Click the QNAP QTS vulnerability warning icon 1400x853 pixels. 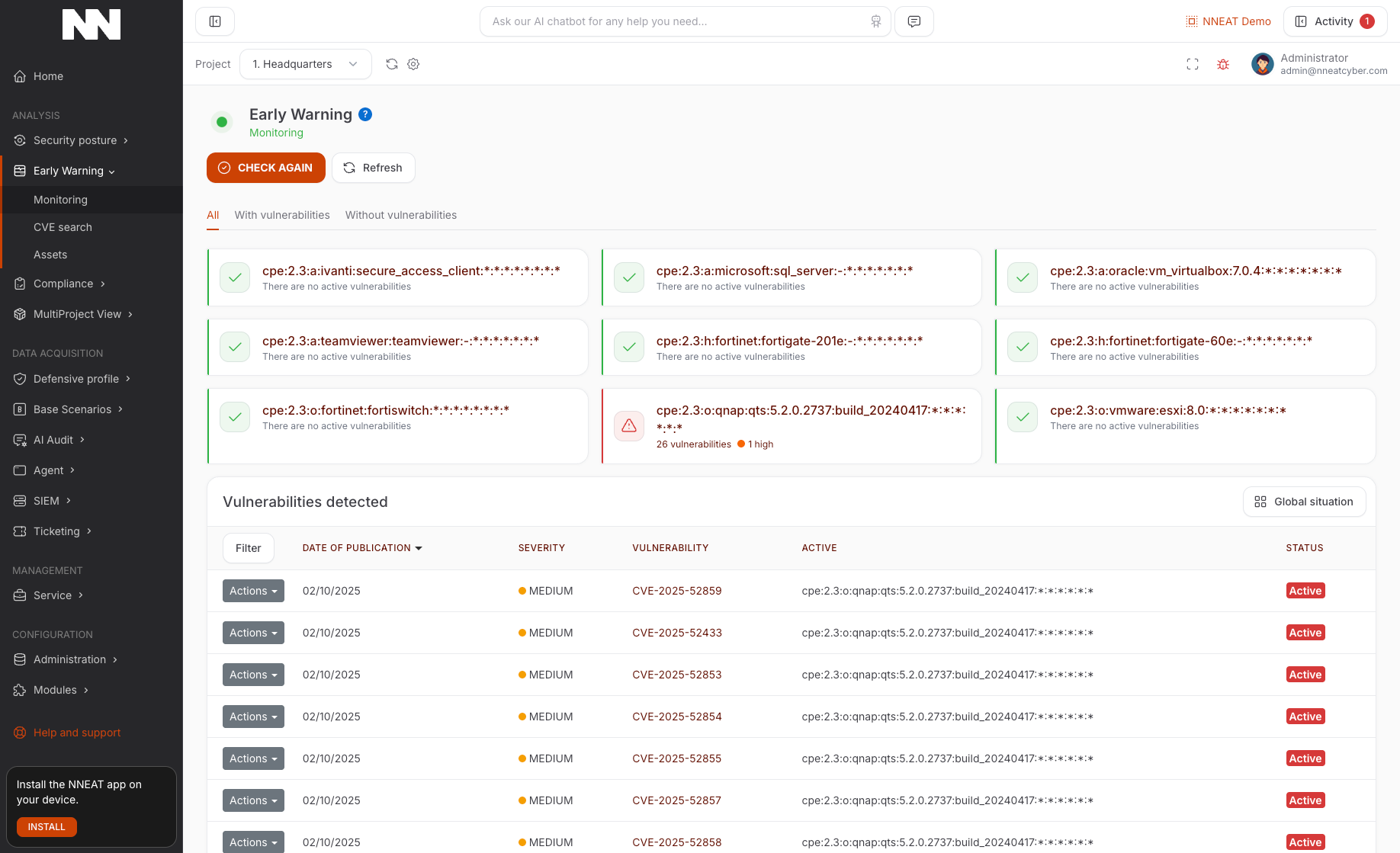pos(629,425)
